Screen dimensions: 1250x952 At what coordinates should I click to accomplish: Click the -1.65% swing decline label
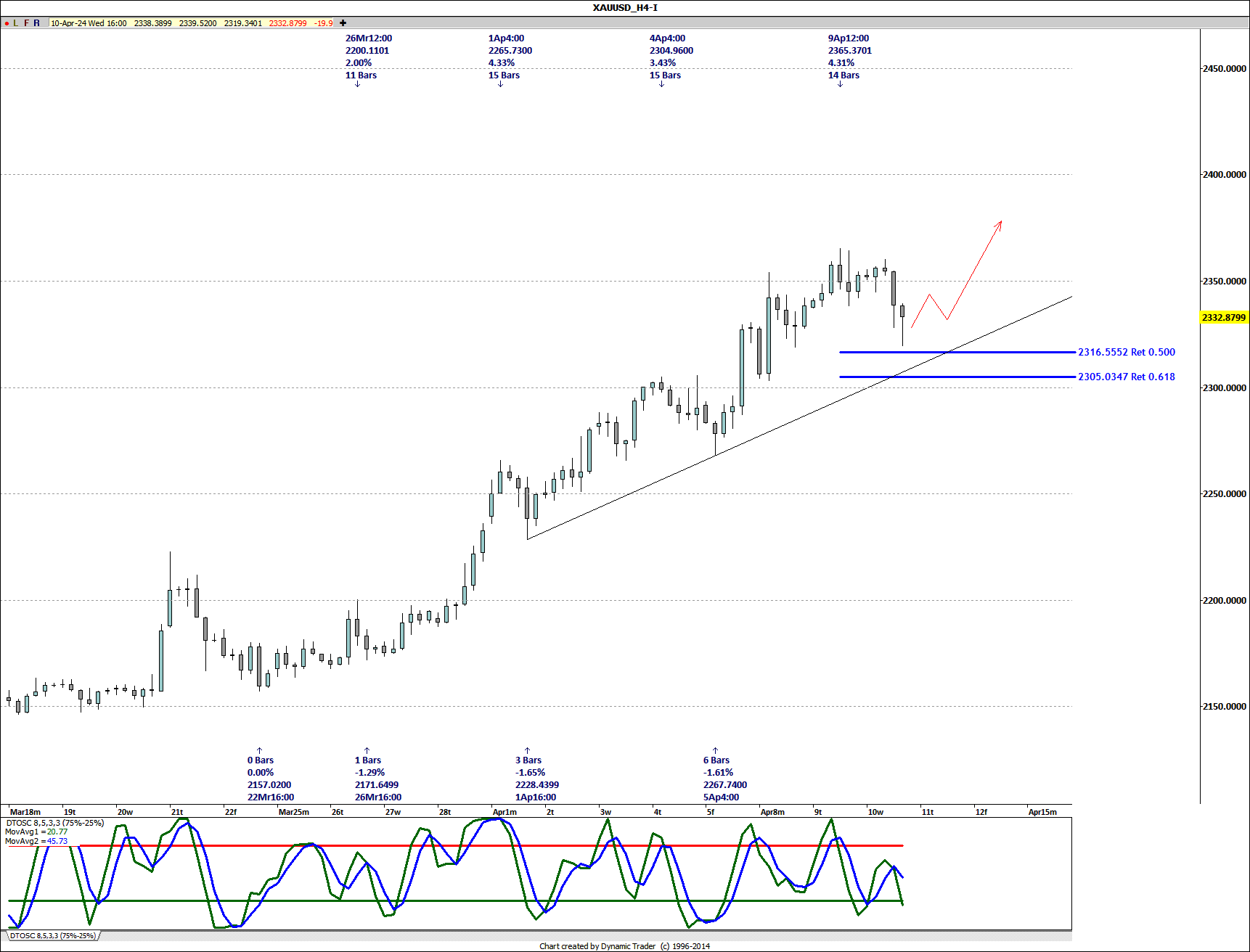[x=530, y=773]
